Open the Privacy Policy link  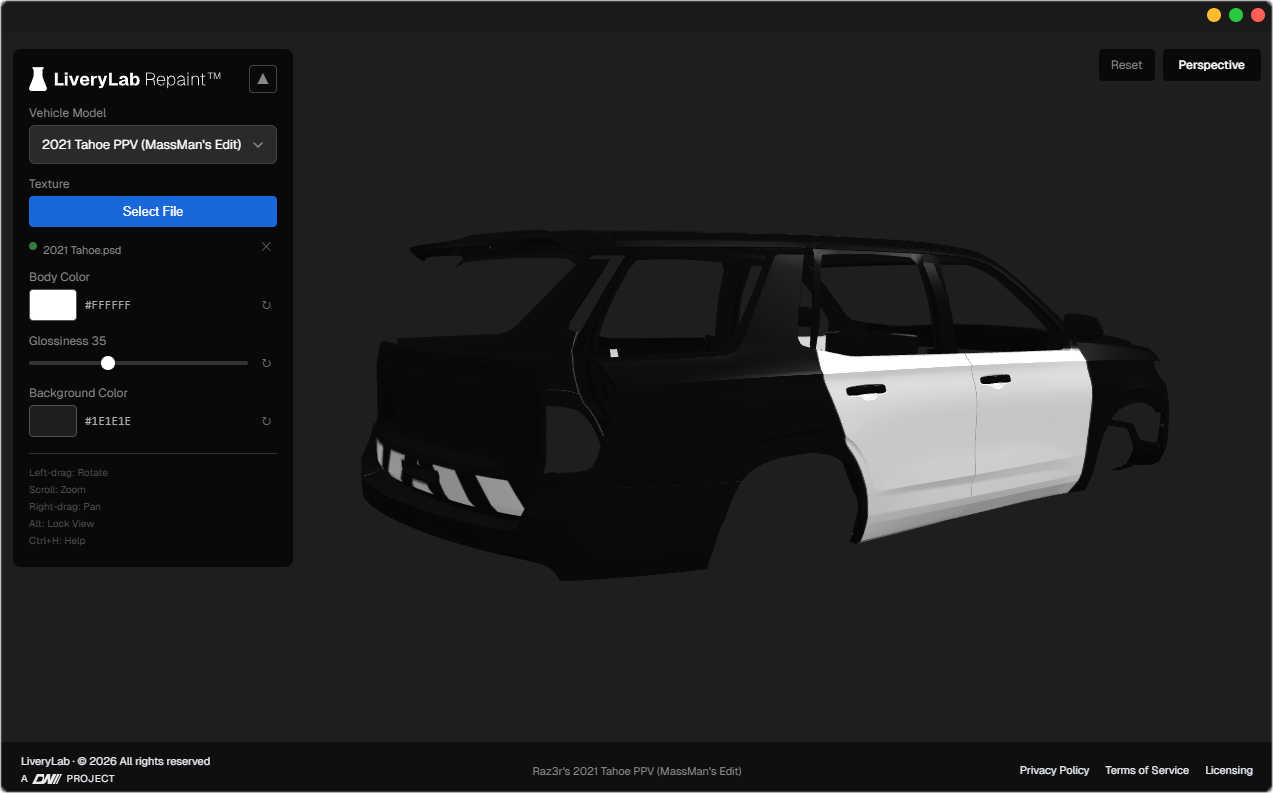tap(1054, 770)
